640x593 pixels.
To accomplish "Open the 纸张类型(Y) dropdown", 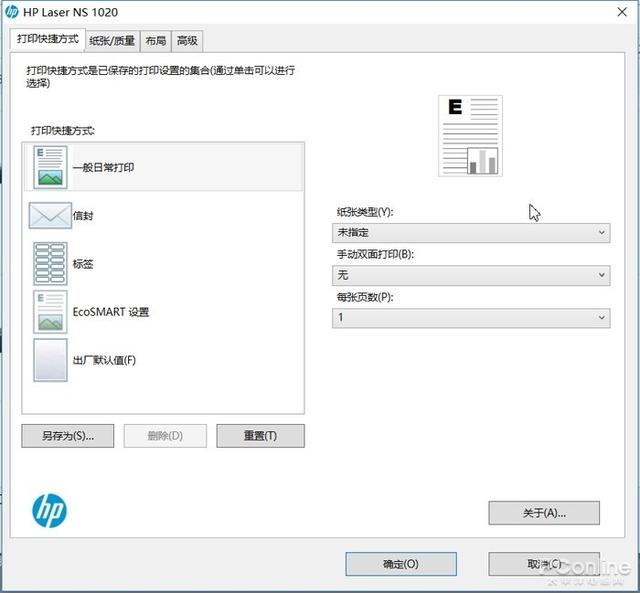I will tap(471, 233).
